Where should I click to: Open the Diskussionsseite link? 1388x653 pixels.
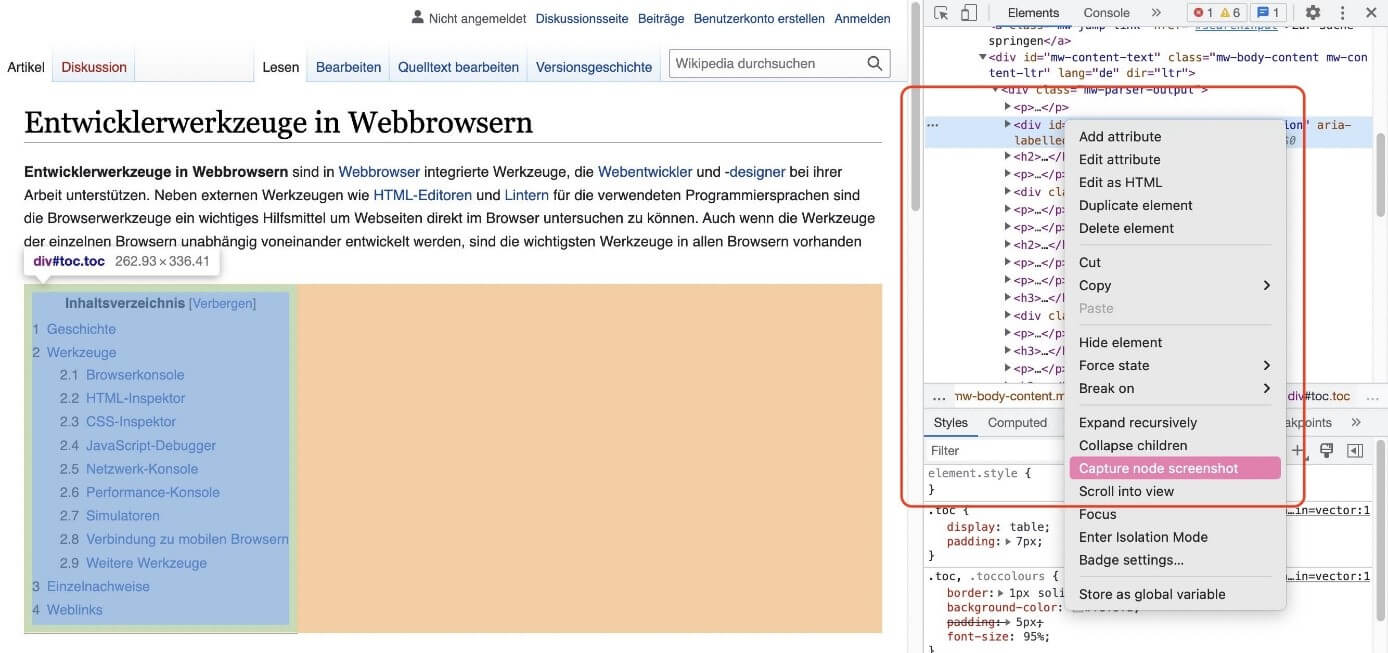point(582,18)
